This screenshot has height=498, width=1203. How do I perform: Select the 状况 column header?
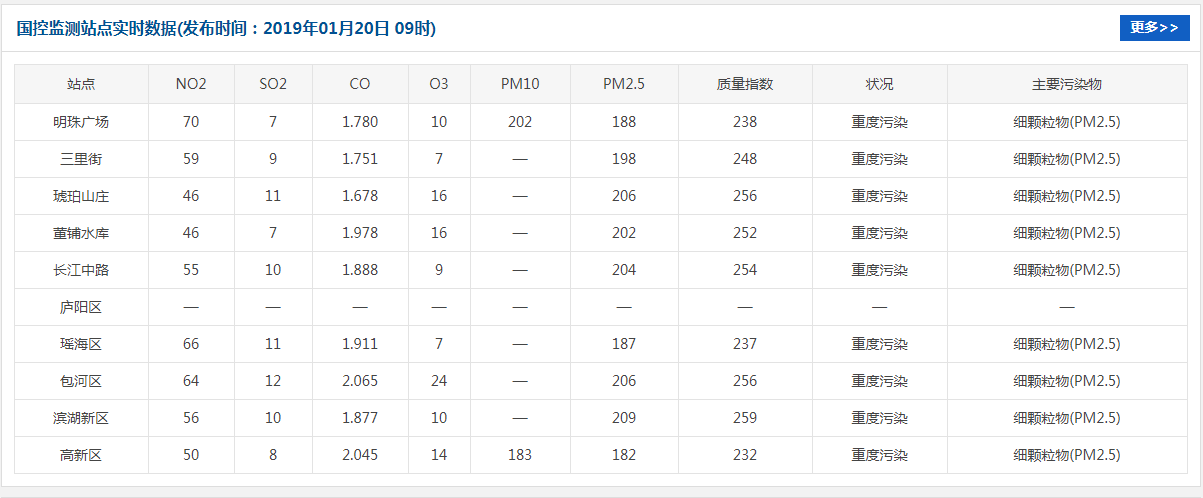pos(880,85)
